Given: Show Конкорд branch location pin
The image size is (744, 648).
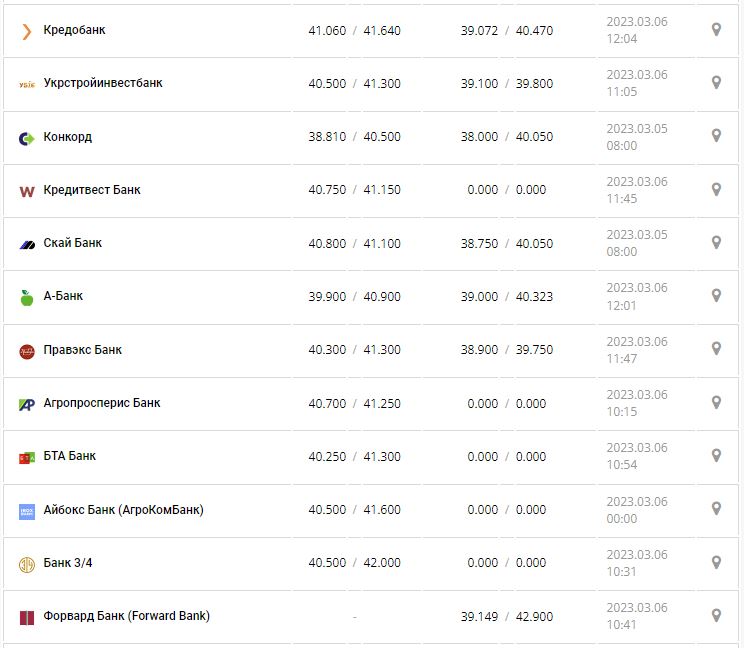Looking at the screenshot, I should [x=716, y=136].
